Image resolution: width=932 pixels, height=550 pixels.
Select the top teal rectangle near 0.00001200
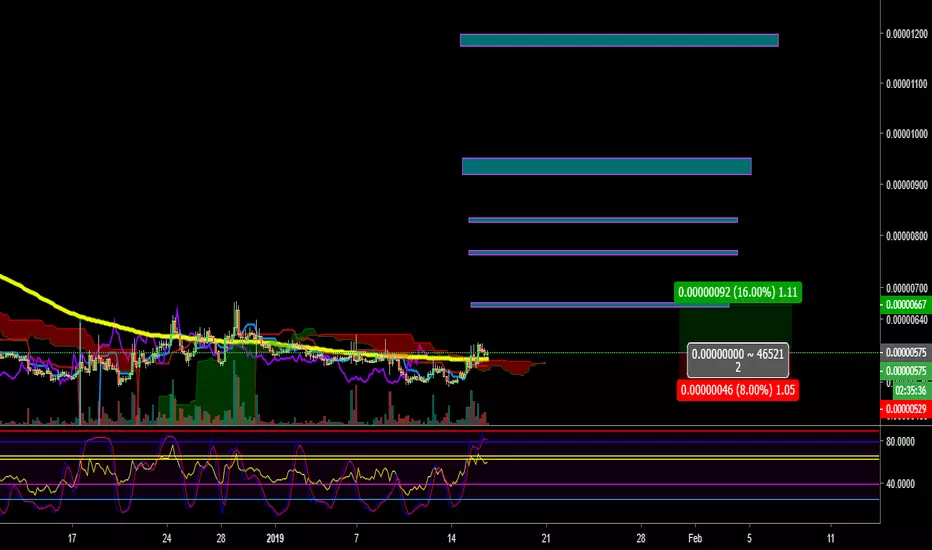pyautogui.click(x=619, y=40)
